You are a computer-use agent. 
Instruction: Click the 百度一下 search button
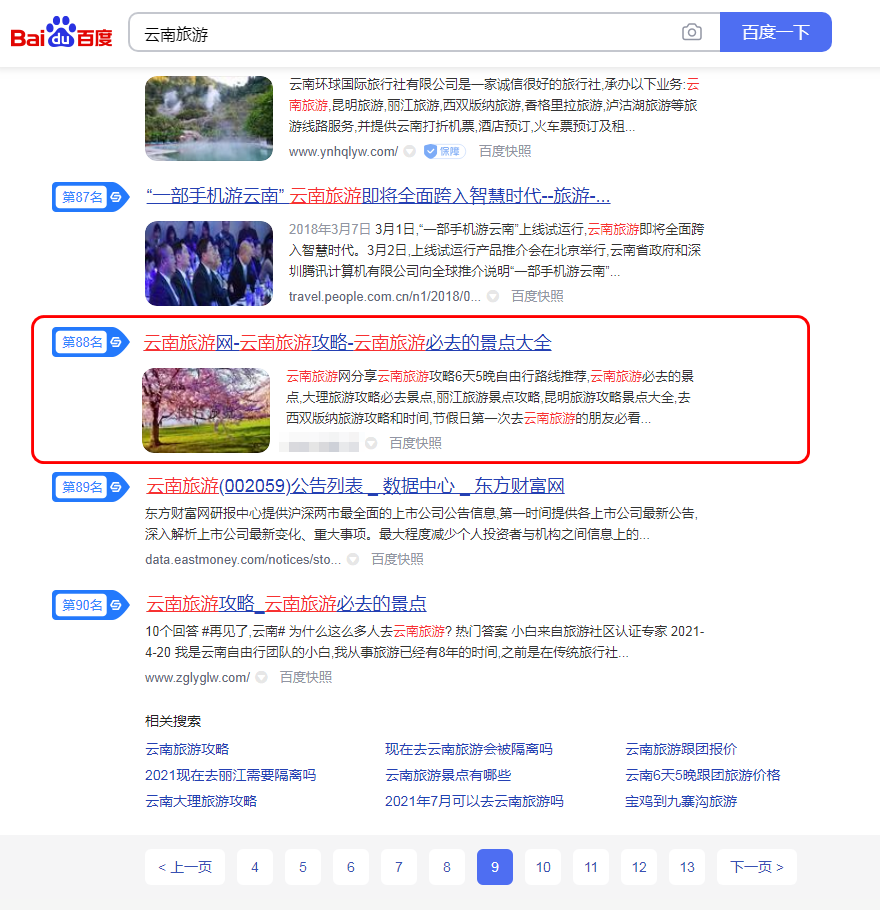coord(775,32)
